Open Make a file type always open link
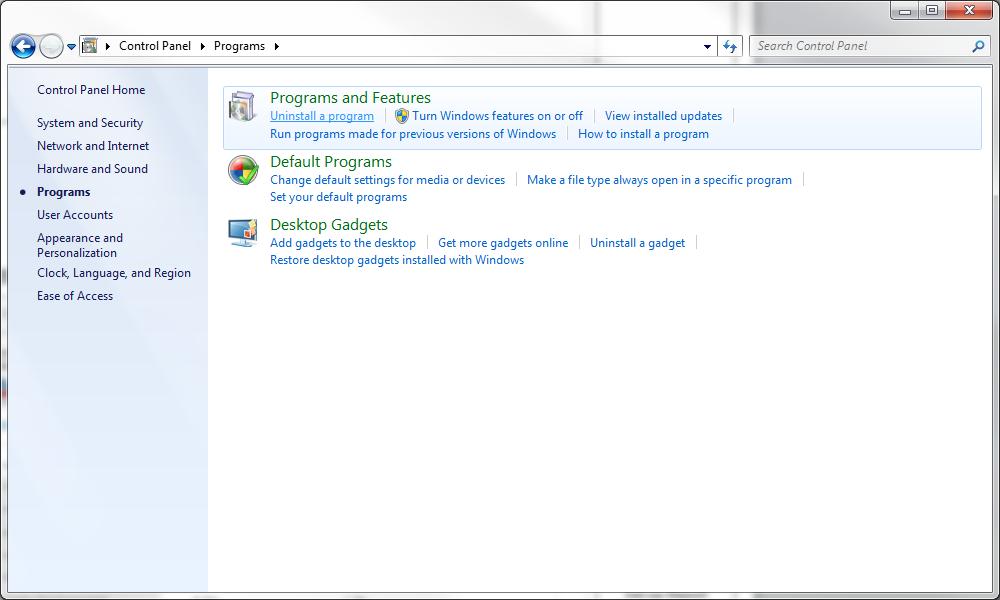This screenshot has width=1000, height=600. point(659,180)
